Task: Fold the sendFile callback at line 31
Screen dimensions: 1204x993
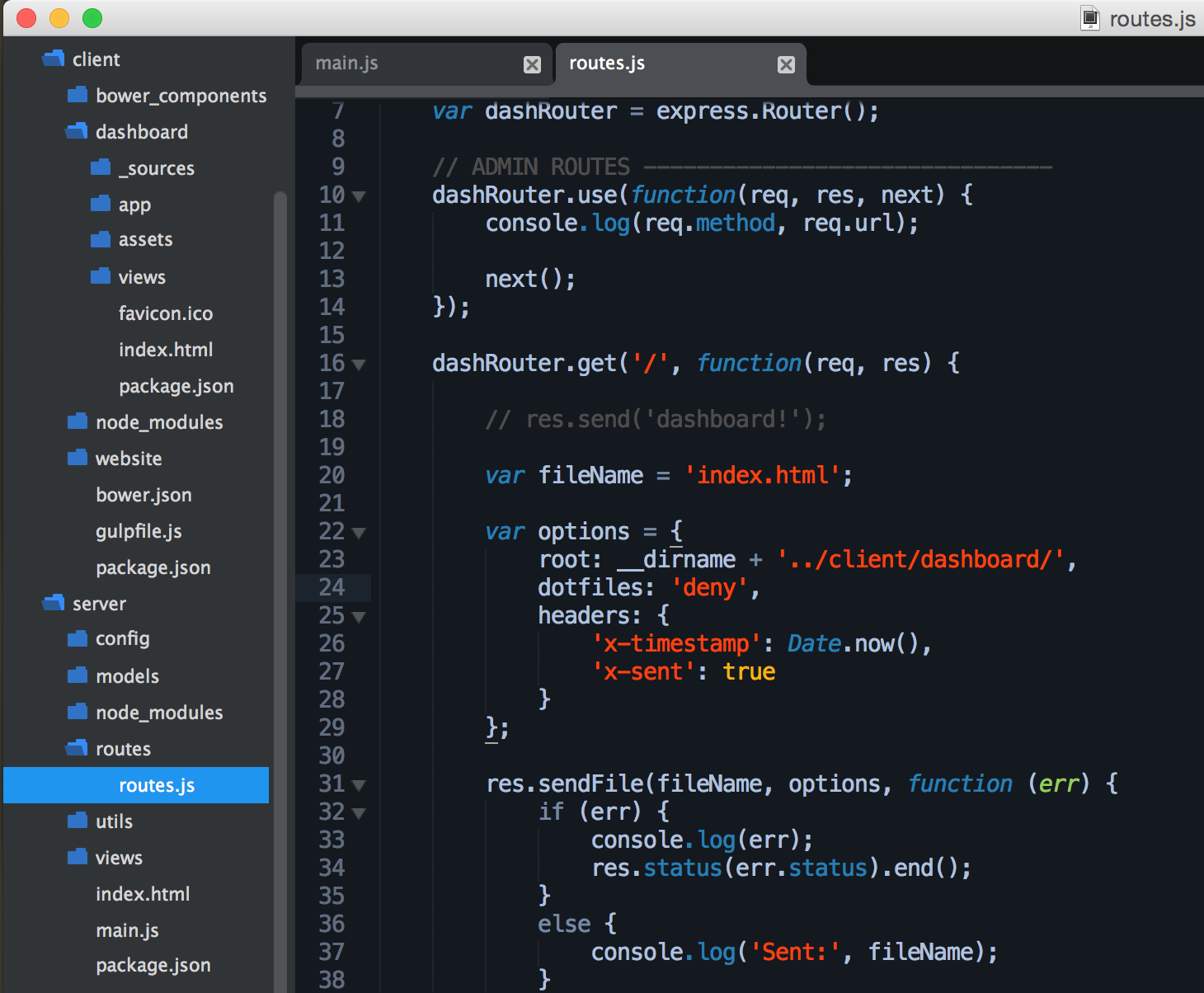Action: pyautogui.click(x=359, y=785)
